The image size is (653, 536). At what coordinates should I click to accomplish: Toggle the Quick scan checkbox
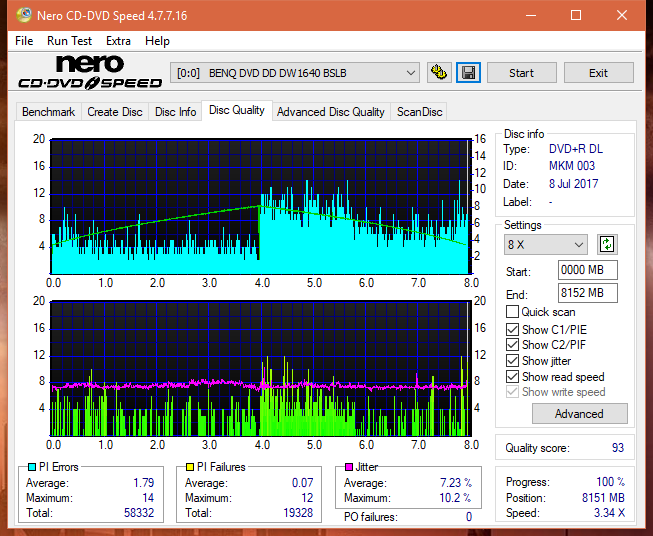pos(512,312)
